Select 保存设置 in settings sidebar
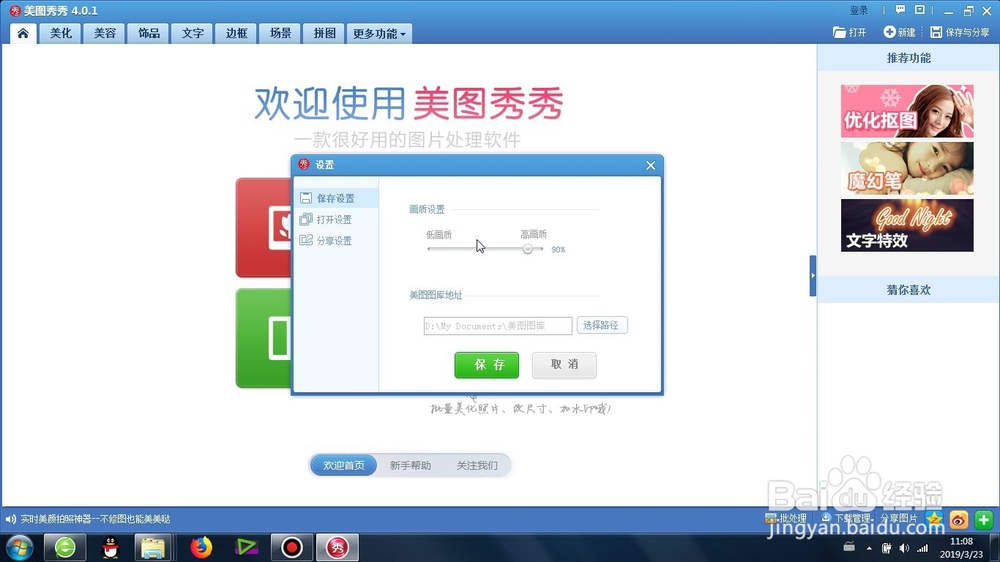The image size is (1000, 562). tap(336, 198)
